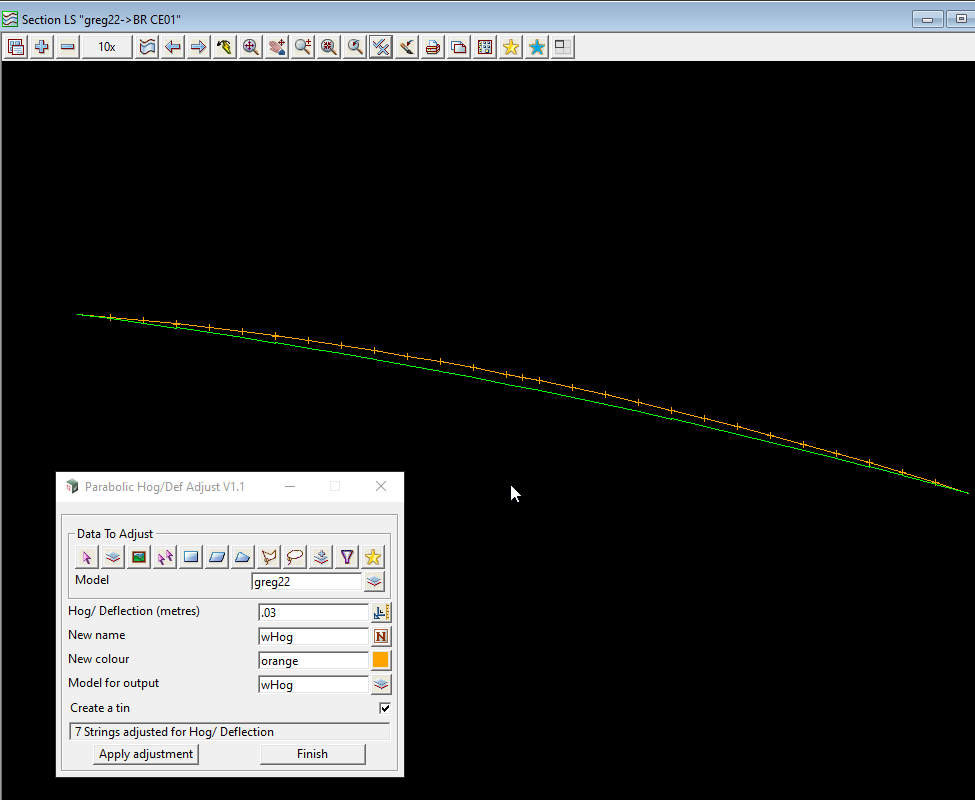
Task: Choose the rectangle window selection icon
Action: coord(191,557)
